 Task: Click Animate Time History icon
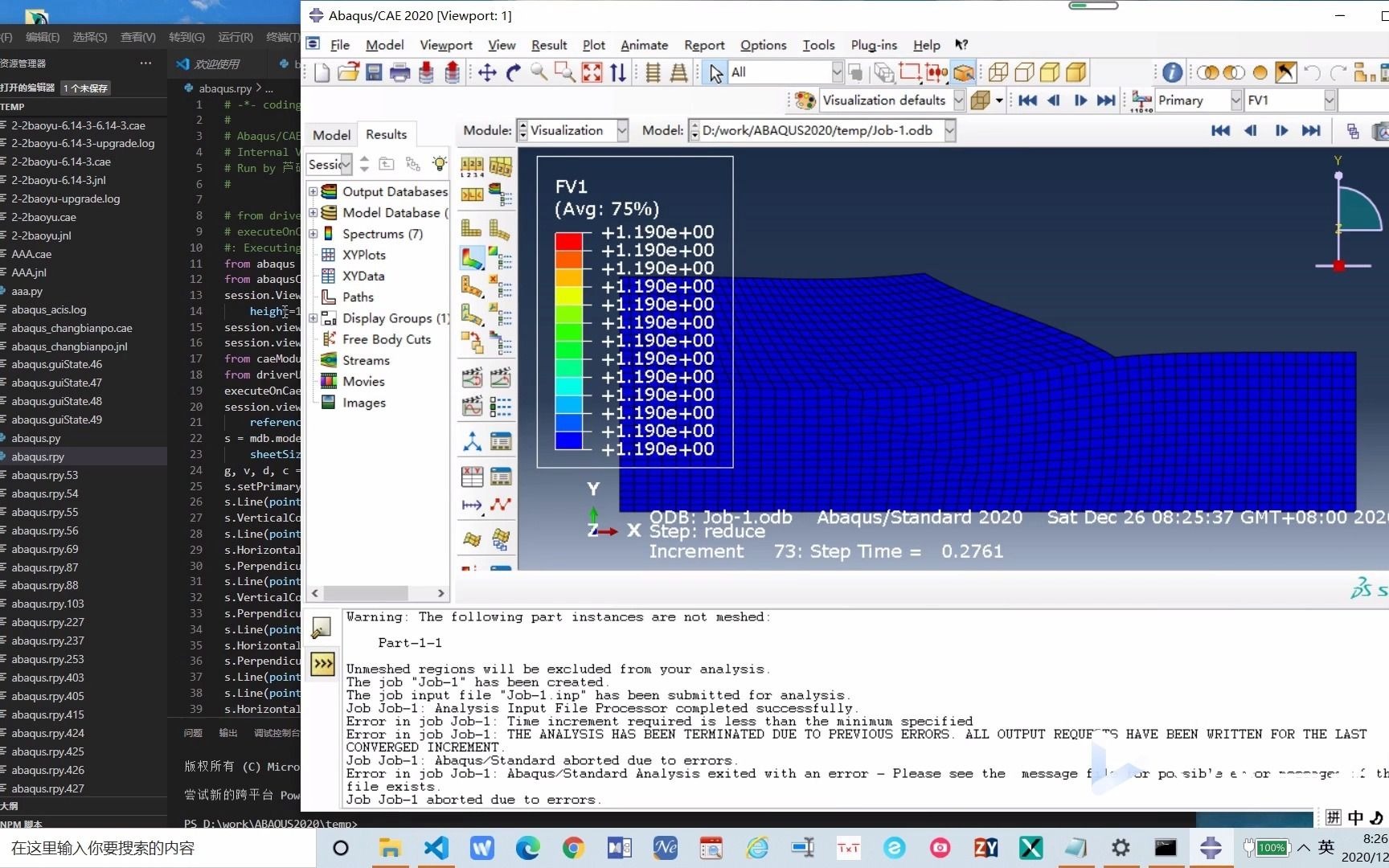pos(500,378)
